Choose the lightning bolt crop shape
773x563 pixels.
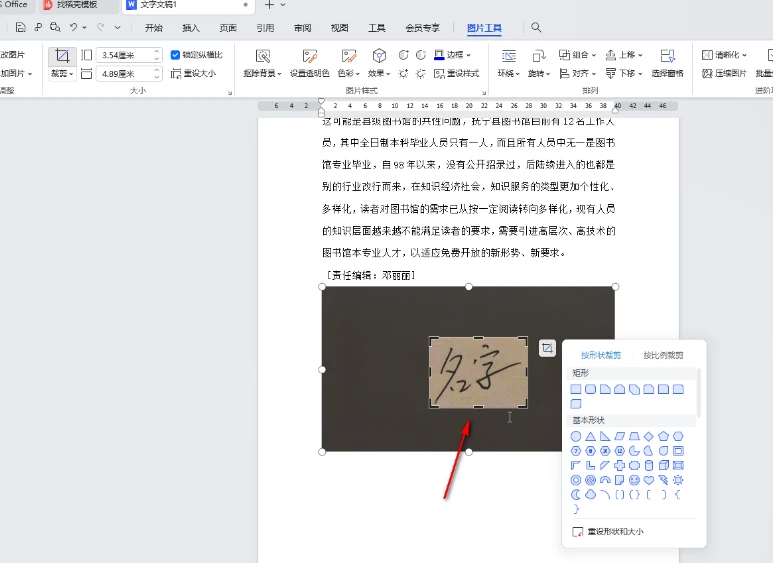pyautogui.click(x=664, y=480)
